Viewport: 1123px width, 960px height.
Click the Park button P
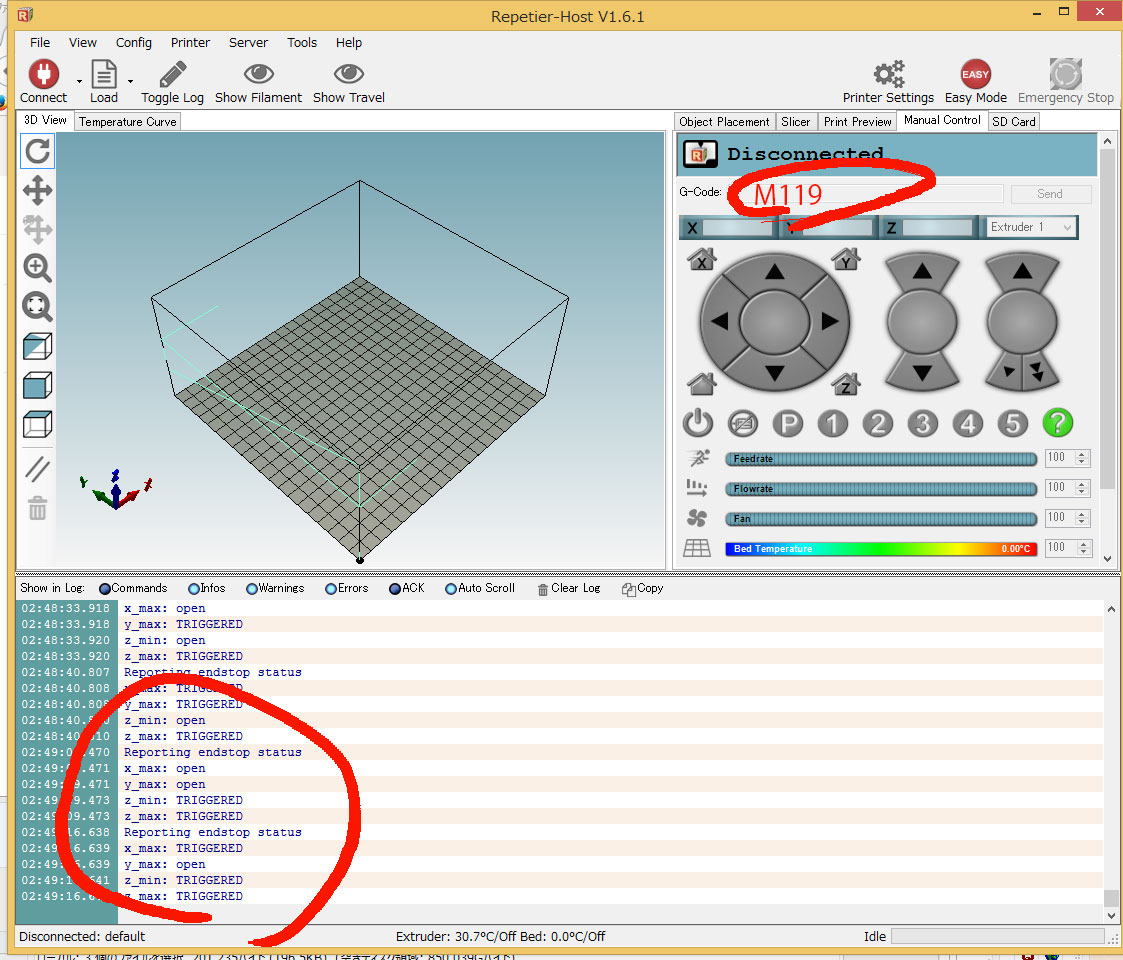pyautogui.click(x=788, y=423)
